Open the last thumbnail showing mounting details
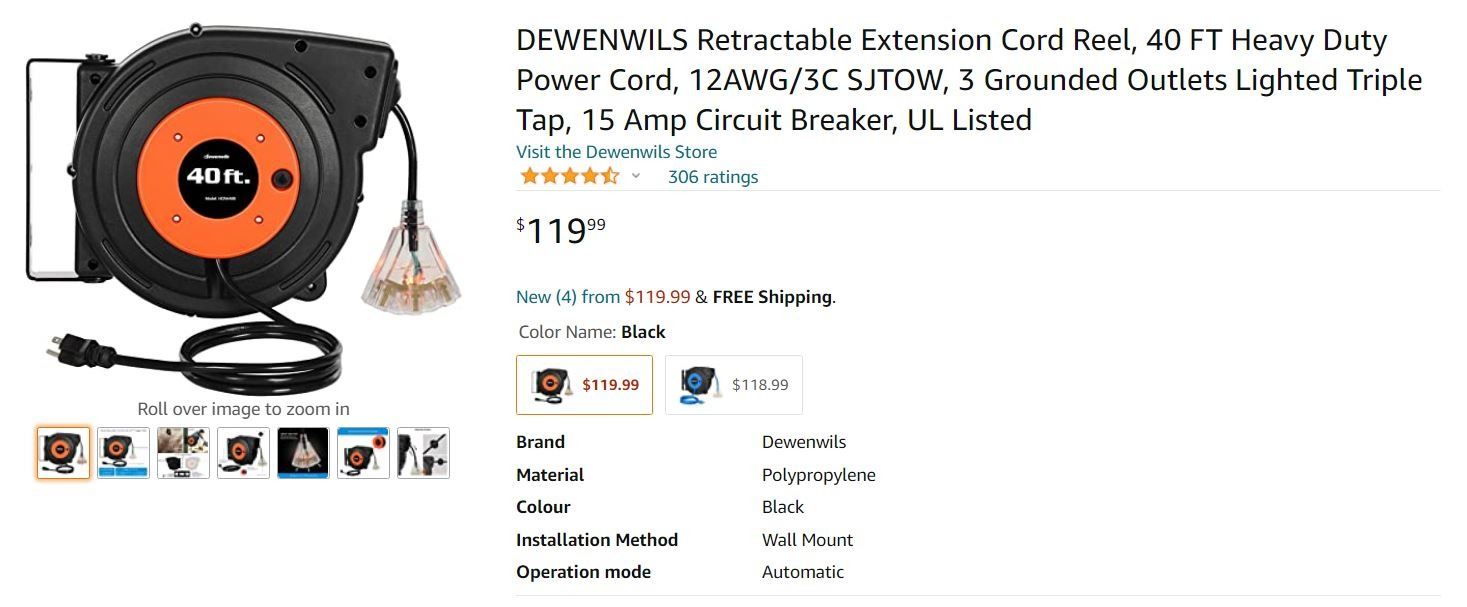Image resolution: width=1467 pixels, height=607 pixels. [x=423, y=453]
